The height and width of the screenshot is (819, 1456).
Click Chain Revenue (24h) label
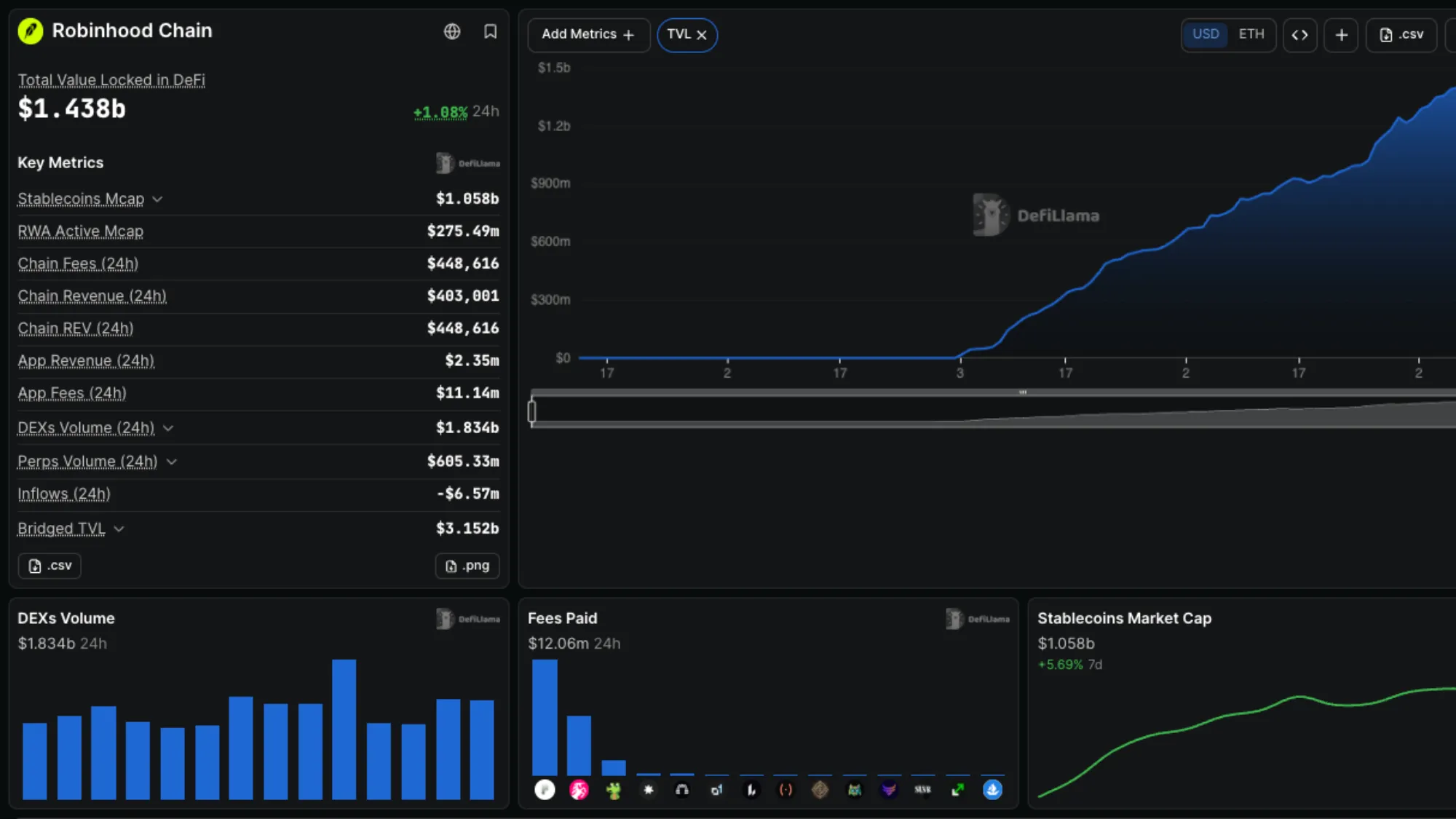pyautogui.click(x=92, y=296)
